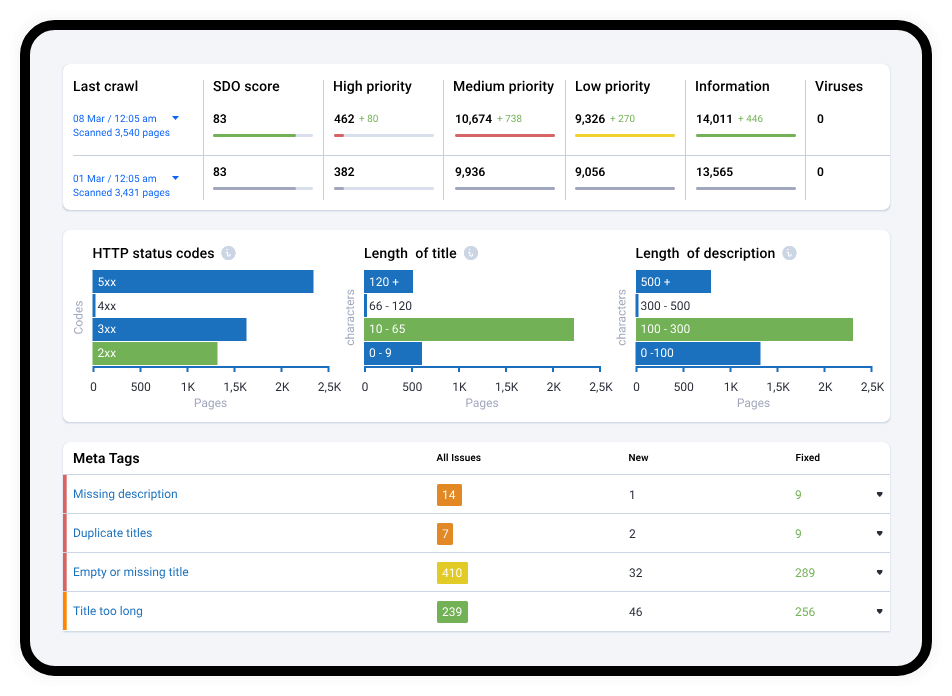952x696 pixels.
Task: Expand the Empty or missing title row
Action: pos(879,572)
